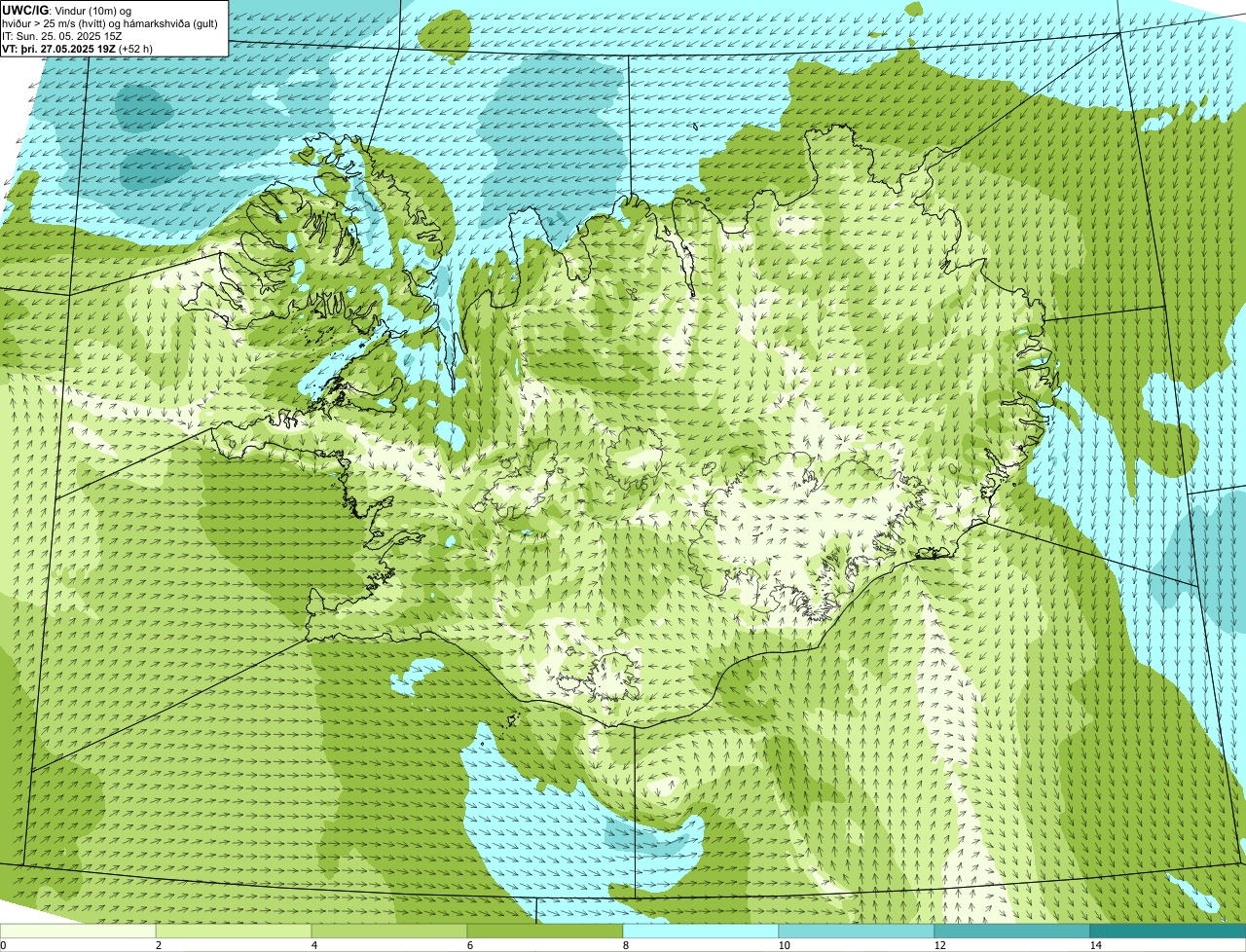Click the "VT: þri. 27.05.2025 19Z (+52 h)" line
Image resolution: width=1246 pixels, height=952 pixels.
click(78, 49)
